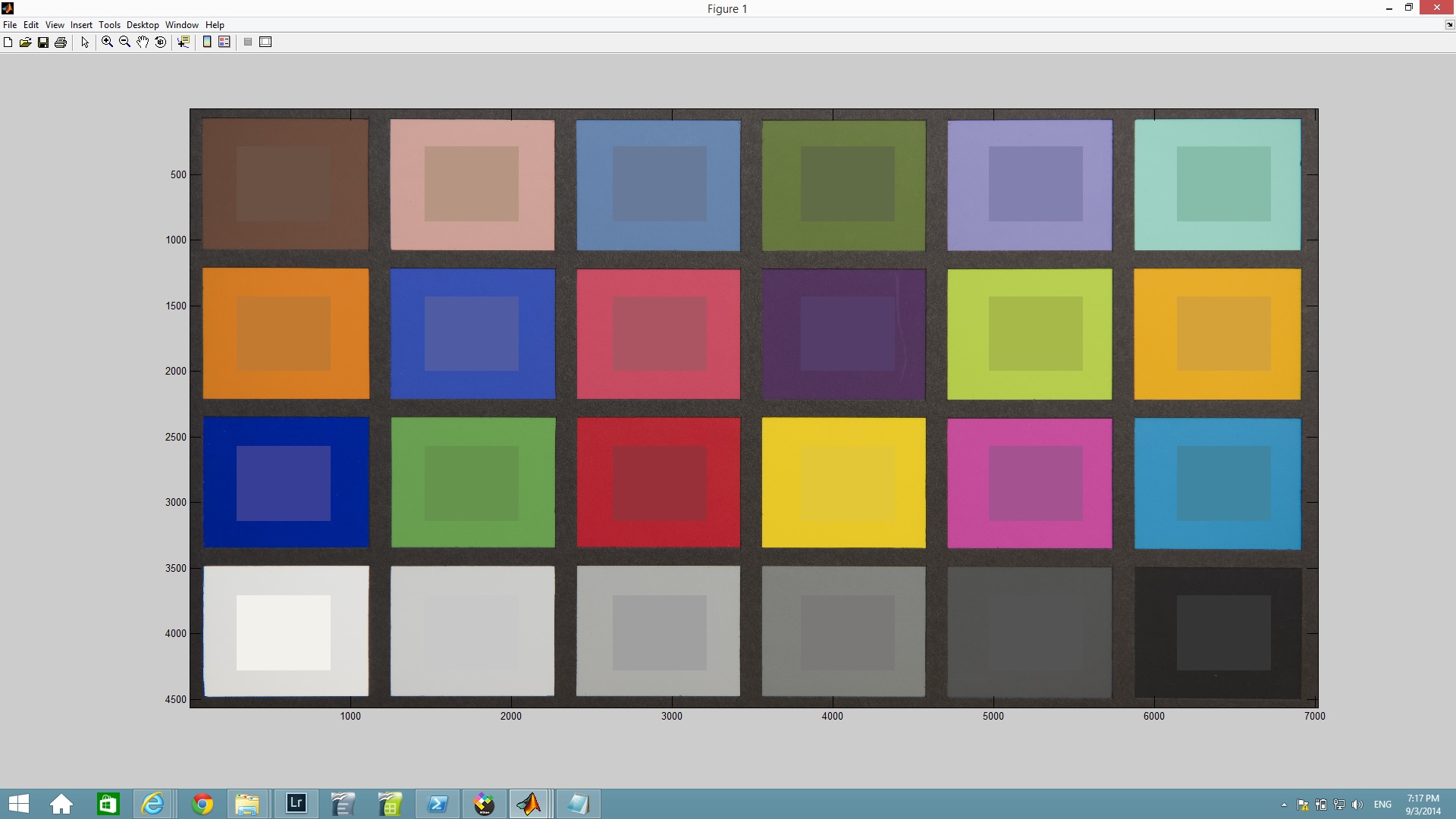This screenshot has height=819, width=1456.
Task: Click the magenta color patch in the image
Action: pos(1030,483)
